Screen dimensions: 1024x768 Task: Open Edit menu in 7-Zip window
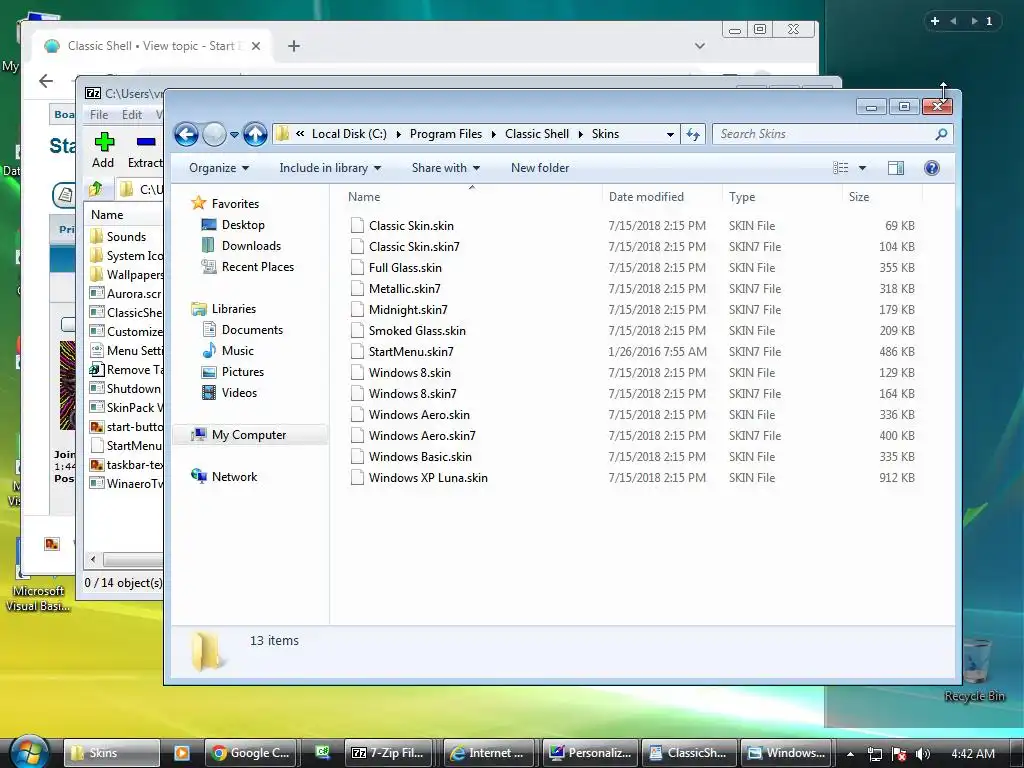pyautogui.click(x=131, y=114)
